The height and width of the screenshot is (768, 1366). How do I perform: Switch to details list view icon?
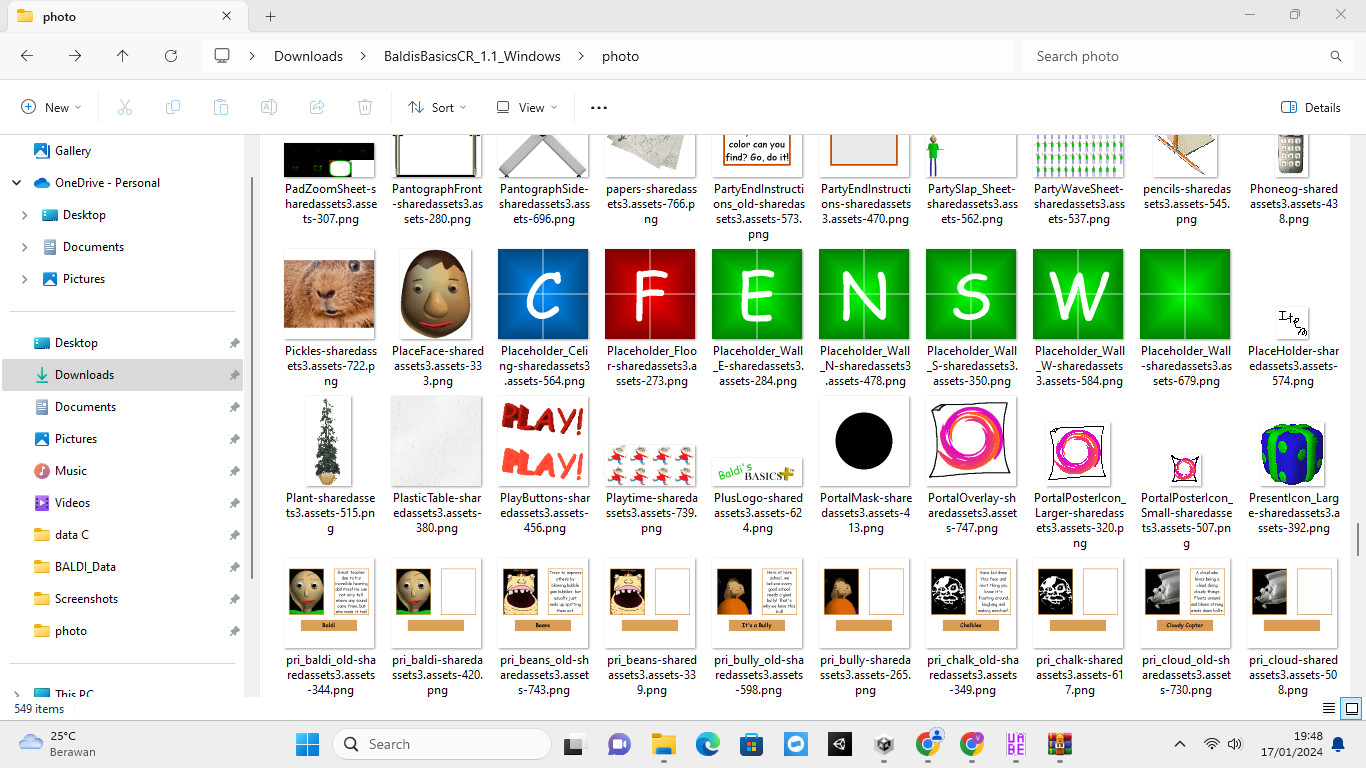1329,708
